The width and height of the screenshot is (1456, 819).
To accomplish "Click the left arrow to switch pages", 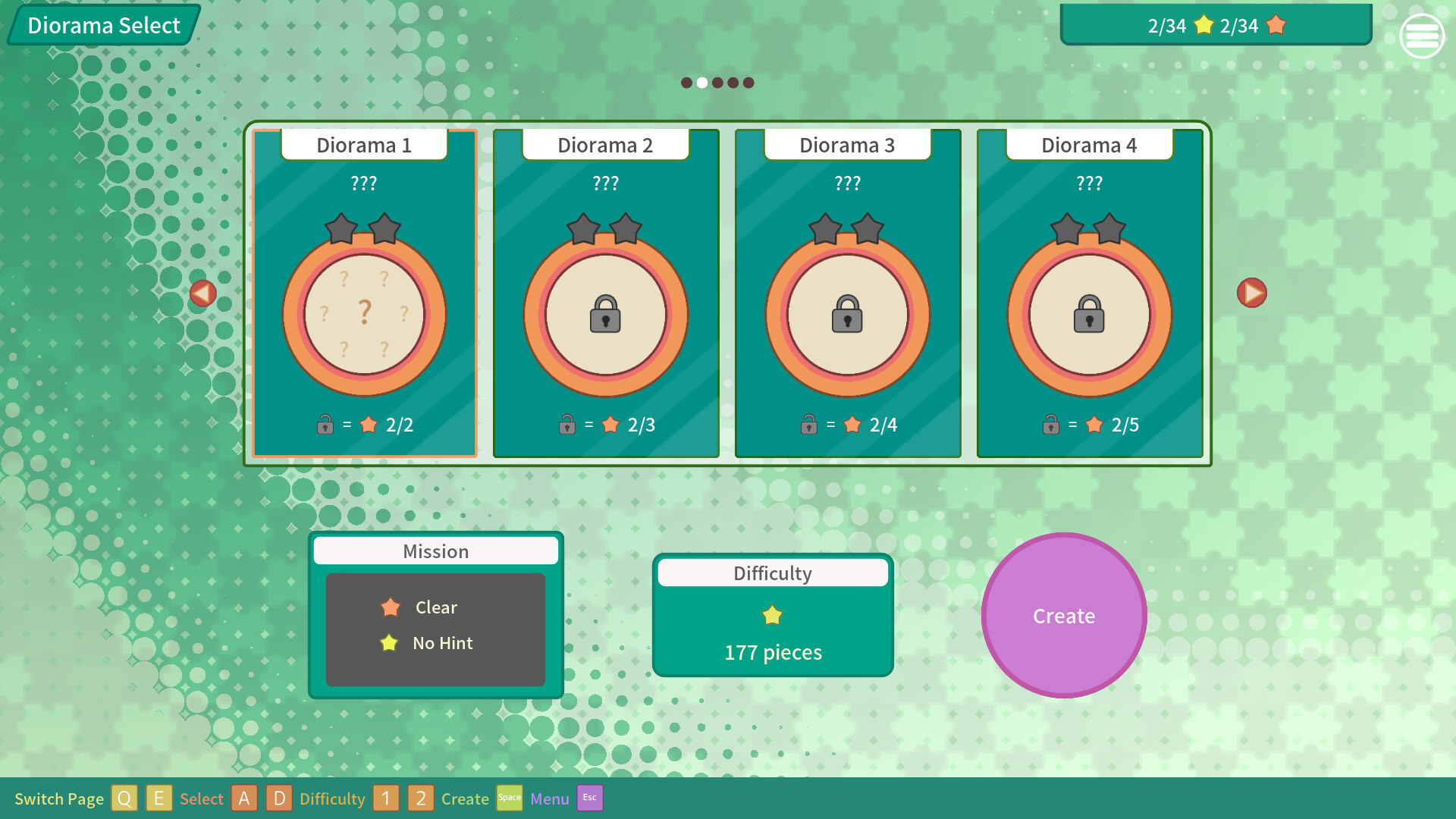I will [x=202, y=293].
